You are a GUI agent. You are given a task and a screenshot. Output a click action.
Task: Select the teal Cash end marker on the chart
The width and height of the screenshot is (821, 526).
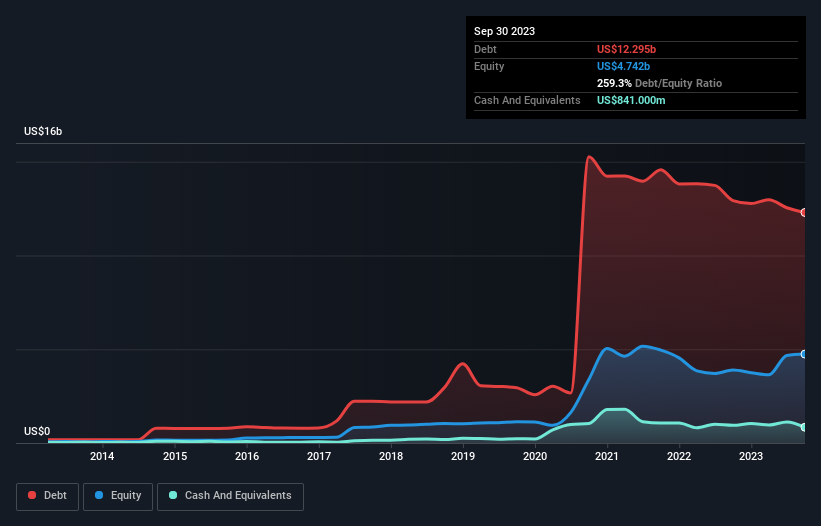(804, 428)
